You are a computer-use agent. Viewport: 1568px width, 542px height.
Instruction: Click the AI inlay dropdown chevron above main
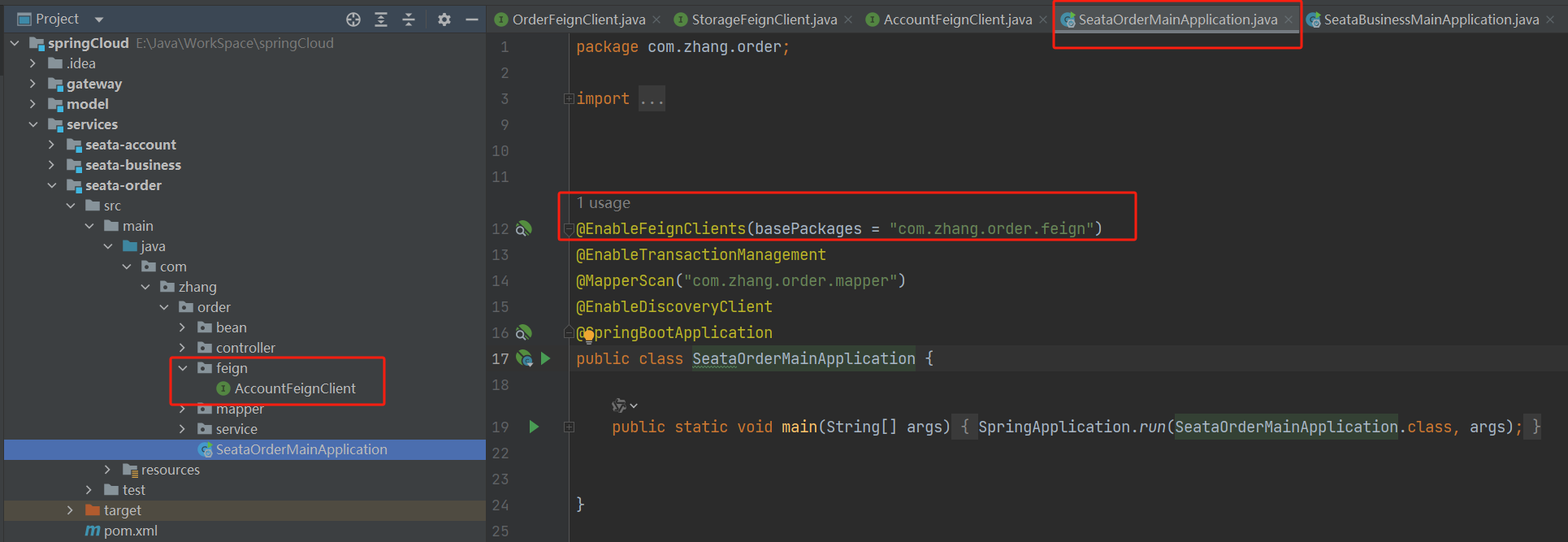coord(635,405)
